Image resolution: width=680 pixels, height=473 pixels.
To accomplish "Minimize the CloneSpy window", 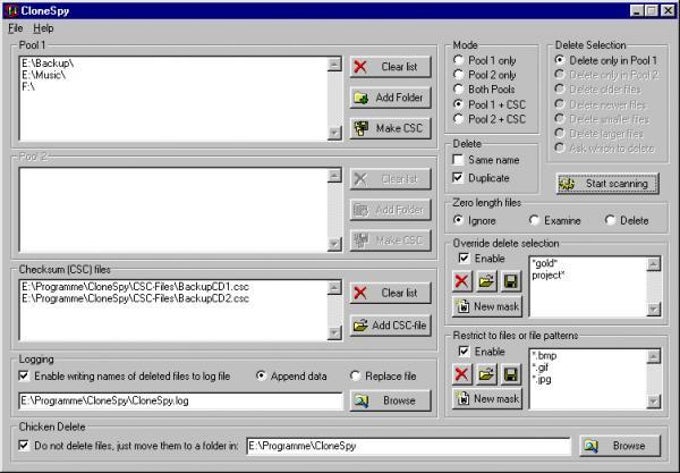I will [637, 11].
